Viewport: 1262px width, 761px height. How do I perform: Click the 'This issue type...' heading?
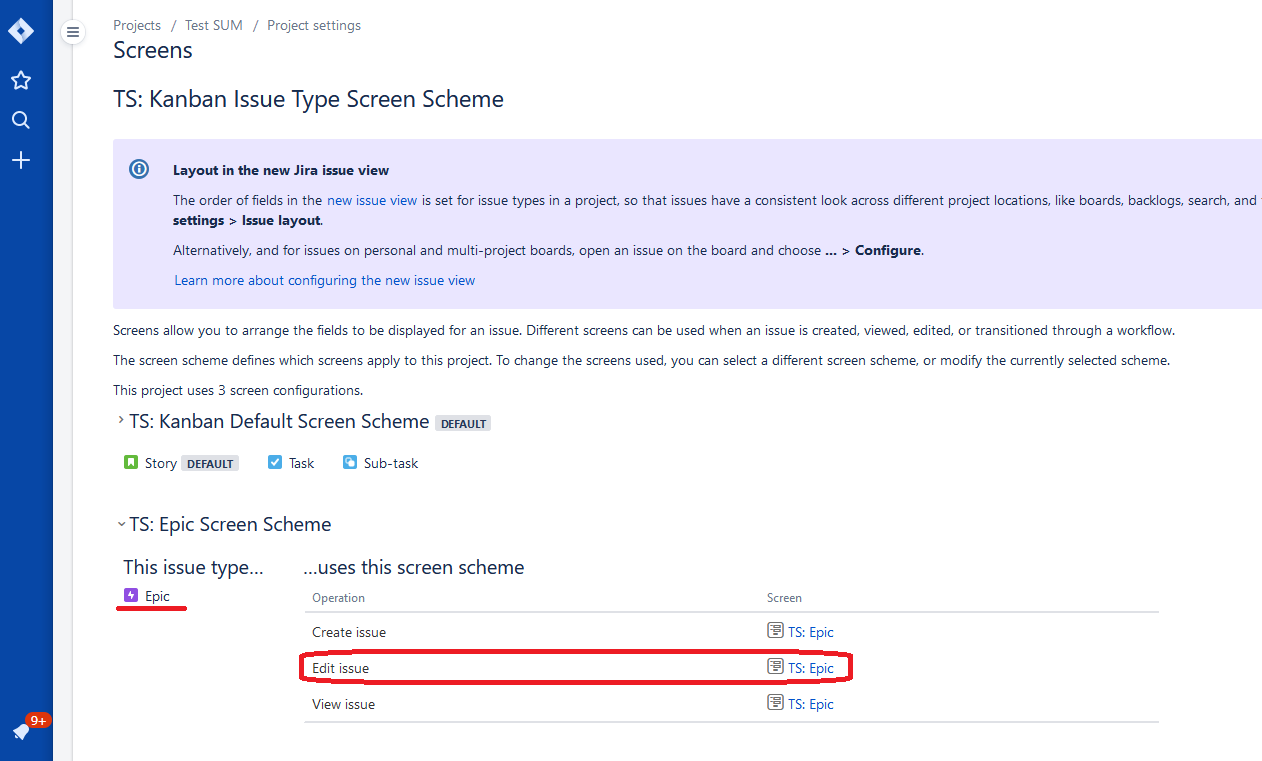pos(194,567)
